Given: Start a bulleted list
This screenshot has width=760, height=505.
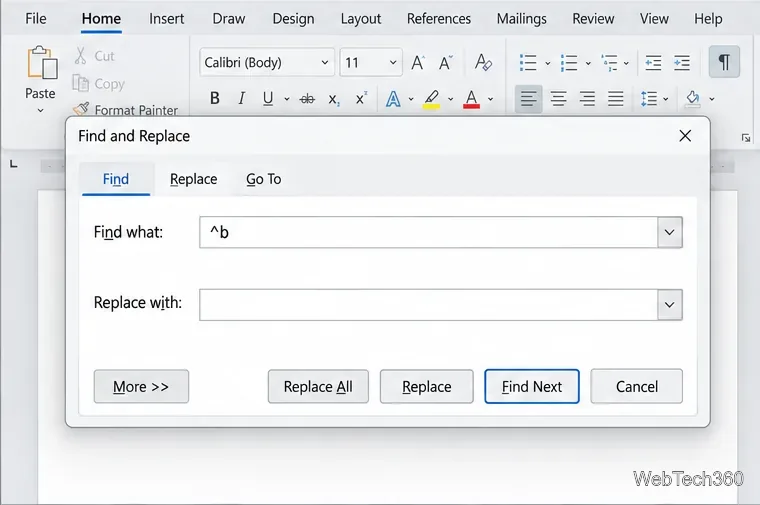Looking at the screenshot, I should click(528, 63).
